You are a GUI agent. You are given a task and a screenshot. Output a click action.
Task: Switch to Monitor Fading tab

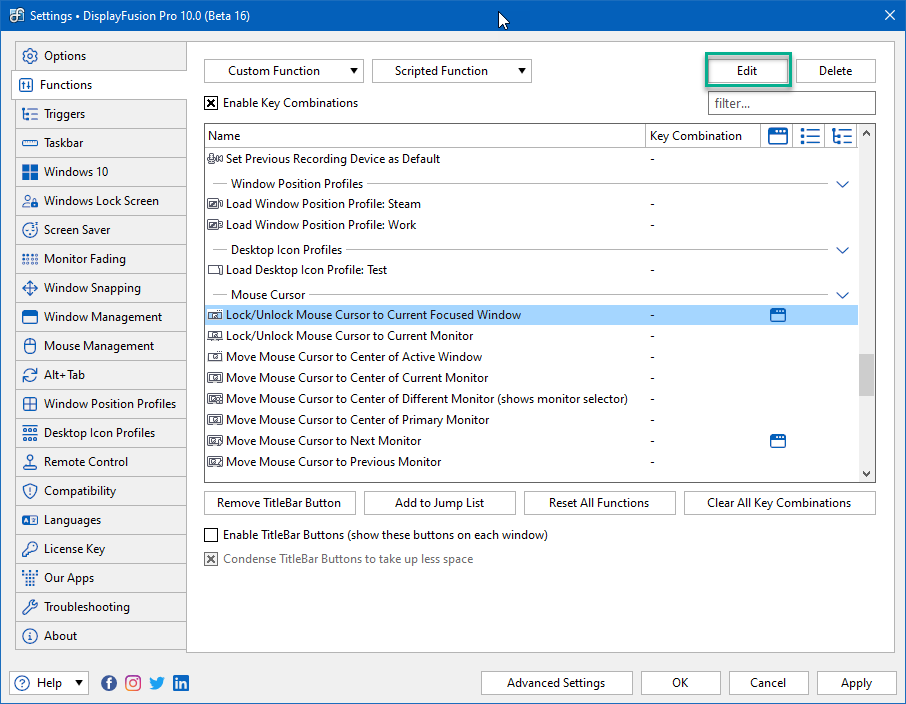tap(101, 259)
